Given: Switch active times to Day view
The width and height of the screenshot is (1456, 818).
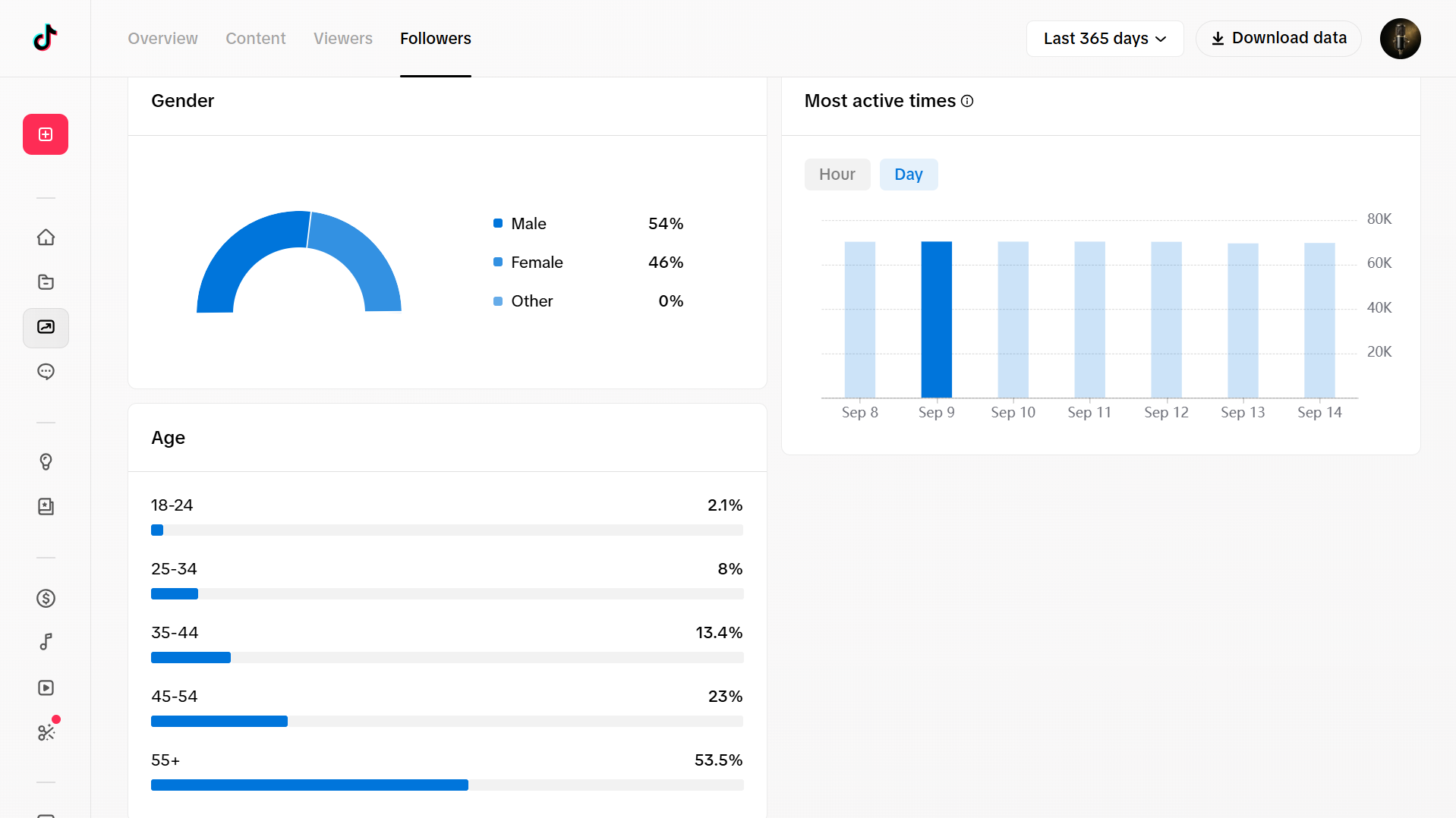Looking at the screenshot, I should [x=909, y=175].
